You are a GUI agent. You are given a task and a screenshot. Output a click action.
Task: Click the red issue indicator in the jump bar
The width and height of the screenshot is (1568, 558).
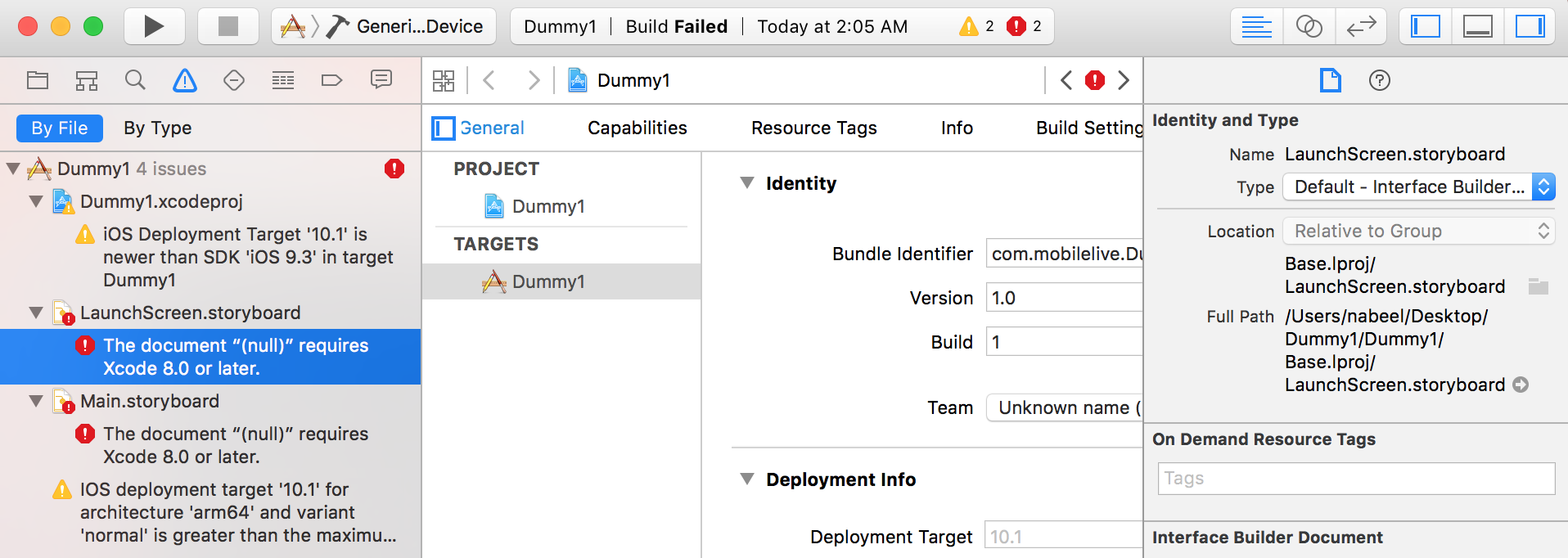point(1095,80)
